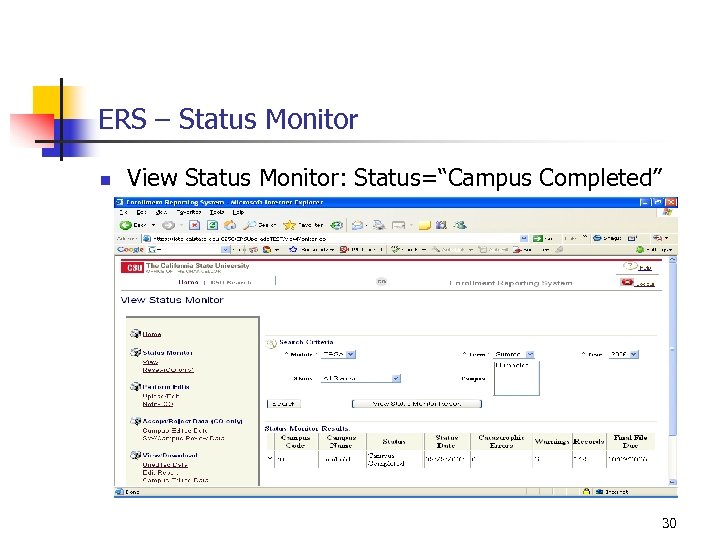Viewport: 720px width, 540px height.
Task: Expand the Year dropdown
Action: click(634, 354)
